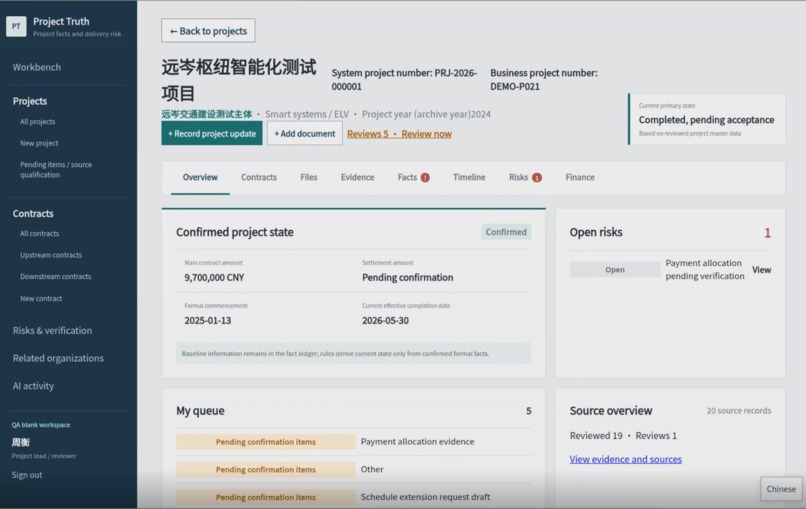Screen dimensions: 806x509
Task: Click formal commencement date 2025-01-13
Action: [208, 320]
